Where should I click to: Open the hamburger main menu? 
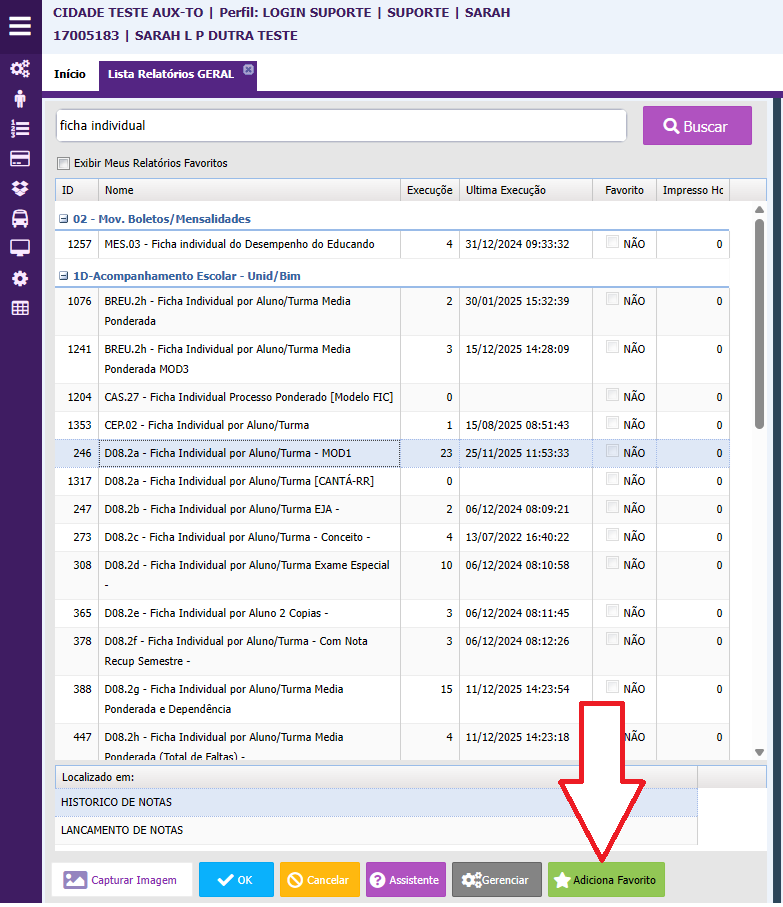click(20, 25)
